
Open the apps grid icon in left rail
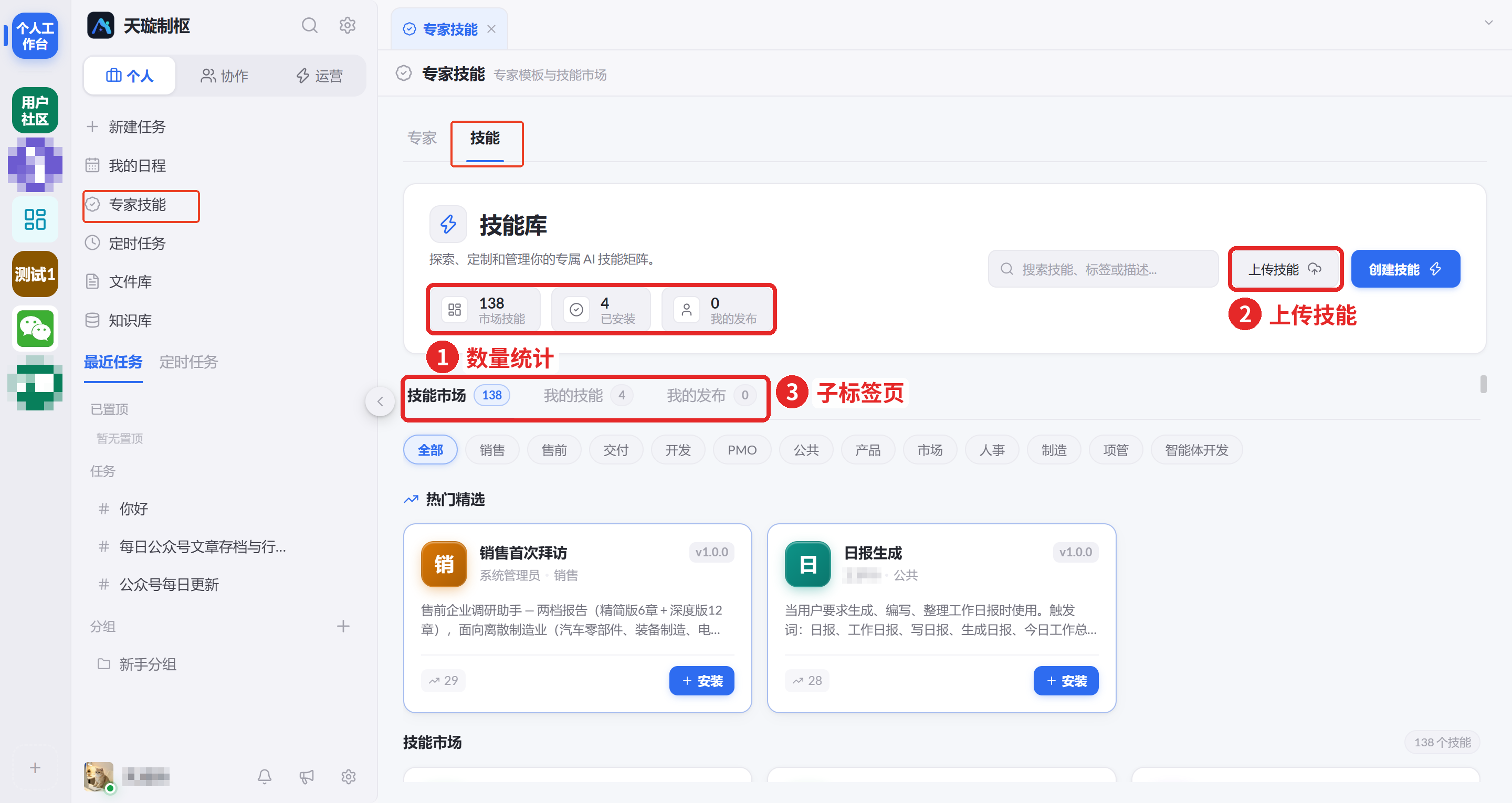tap(35, 219)
